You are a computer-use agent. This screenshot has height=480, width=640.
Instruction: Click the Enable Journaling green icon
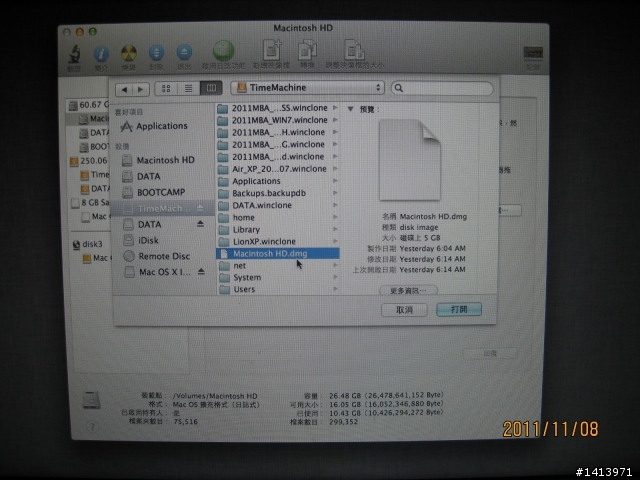tap(223, 51)
